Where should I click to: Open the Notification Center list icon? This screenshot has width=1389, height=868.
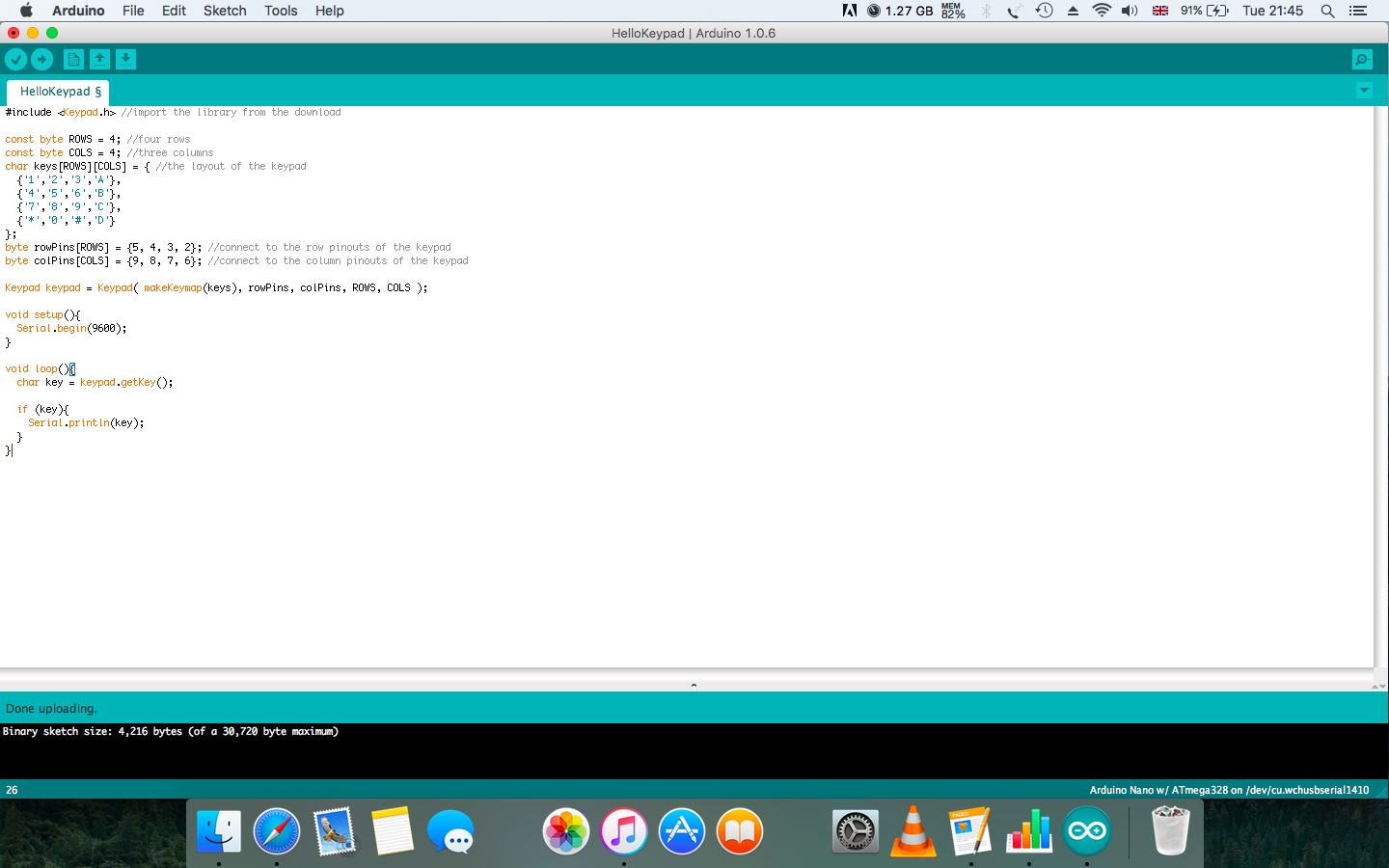pyautogui.click(x=1358, y=11)
